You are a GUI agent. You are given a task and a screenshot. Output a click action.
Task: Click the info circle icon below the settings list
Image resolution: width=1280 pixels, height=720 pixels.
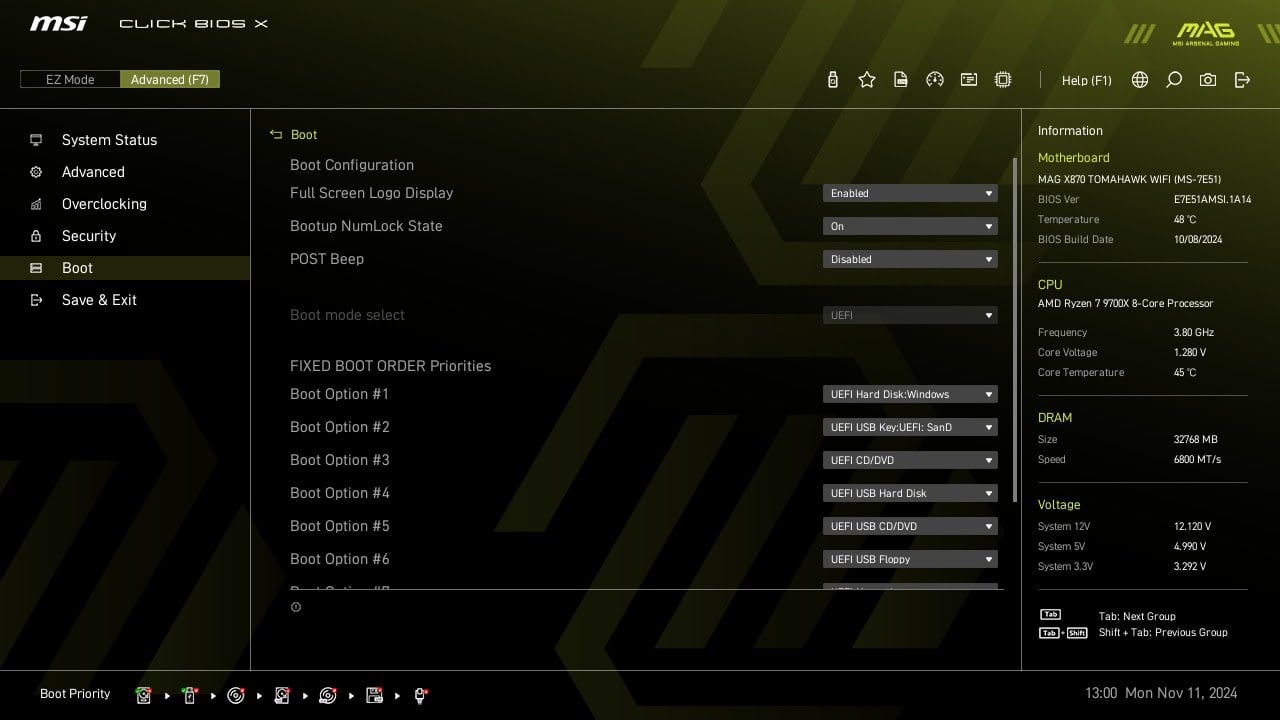click(296, 607)
